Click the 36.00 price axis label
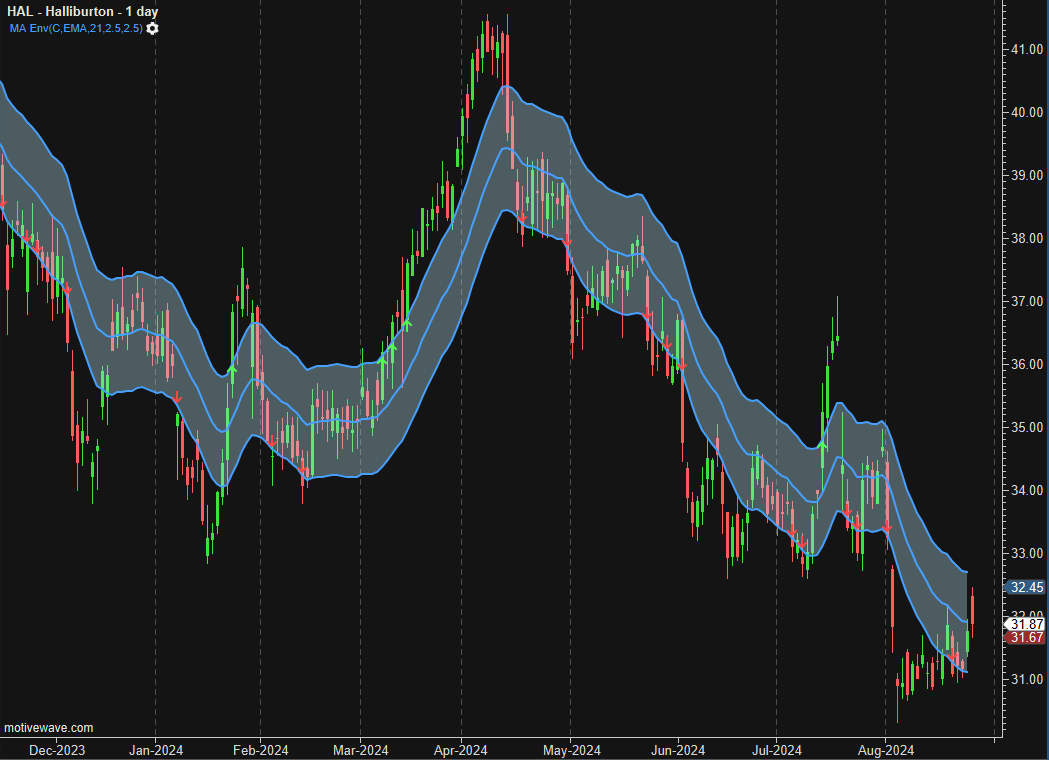 pyautogui.click(x=1027, y=365)
